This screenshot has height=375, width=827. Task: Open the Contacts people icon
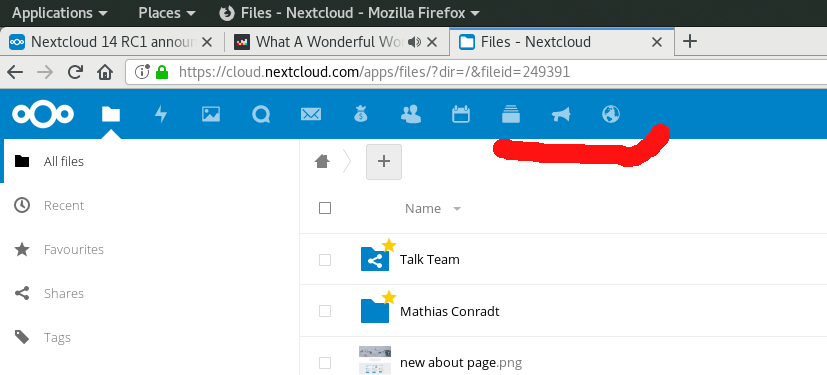click(x=411, y=114)
